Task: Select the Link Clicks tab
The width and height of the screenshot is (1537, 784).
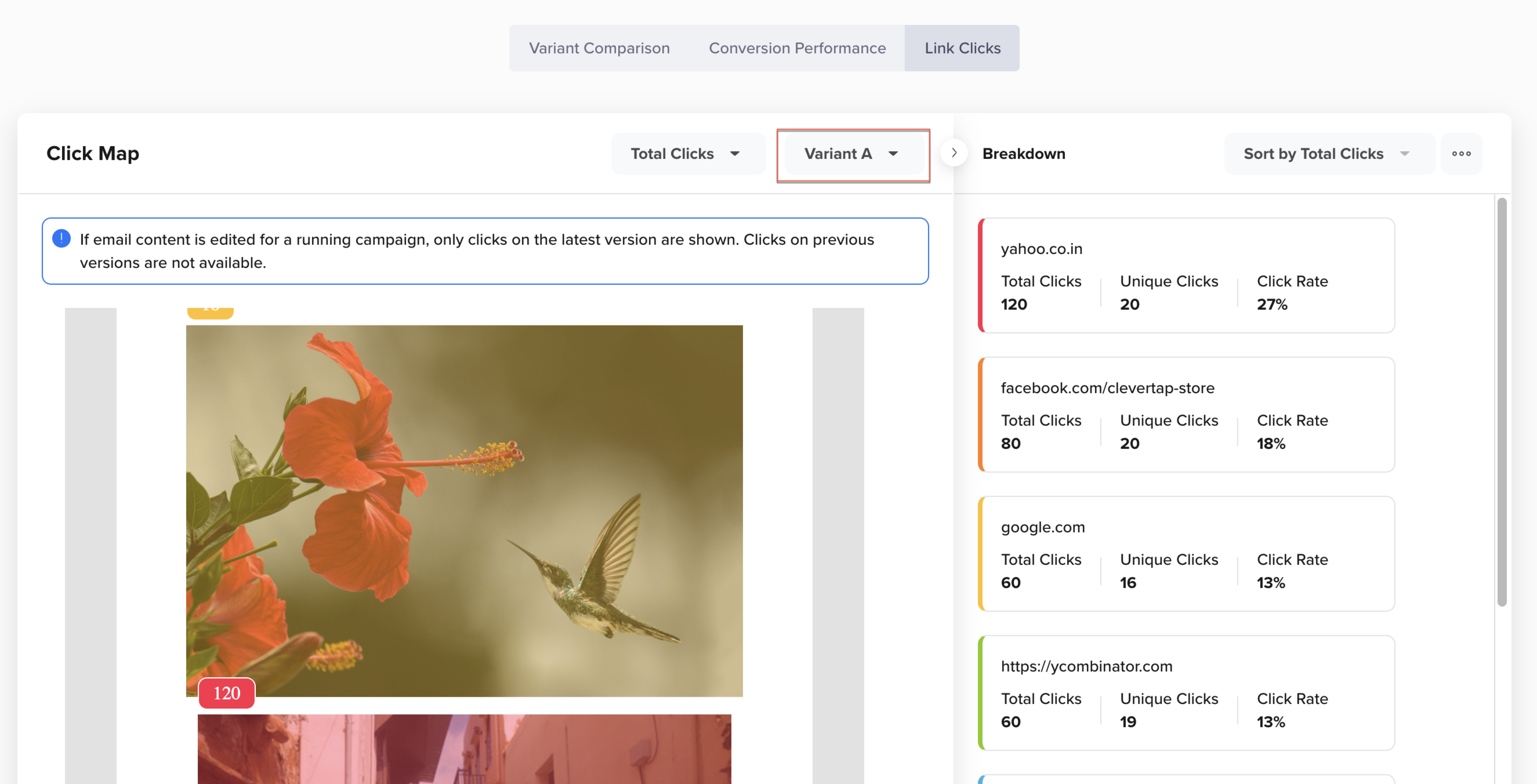Action: point(962,48)
